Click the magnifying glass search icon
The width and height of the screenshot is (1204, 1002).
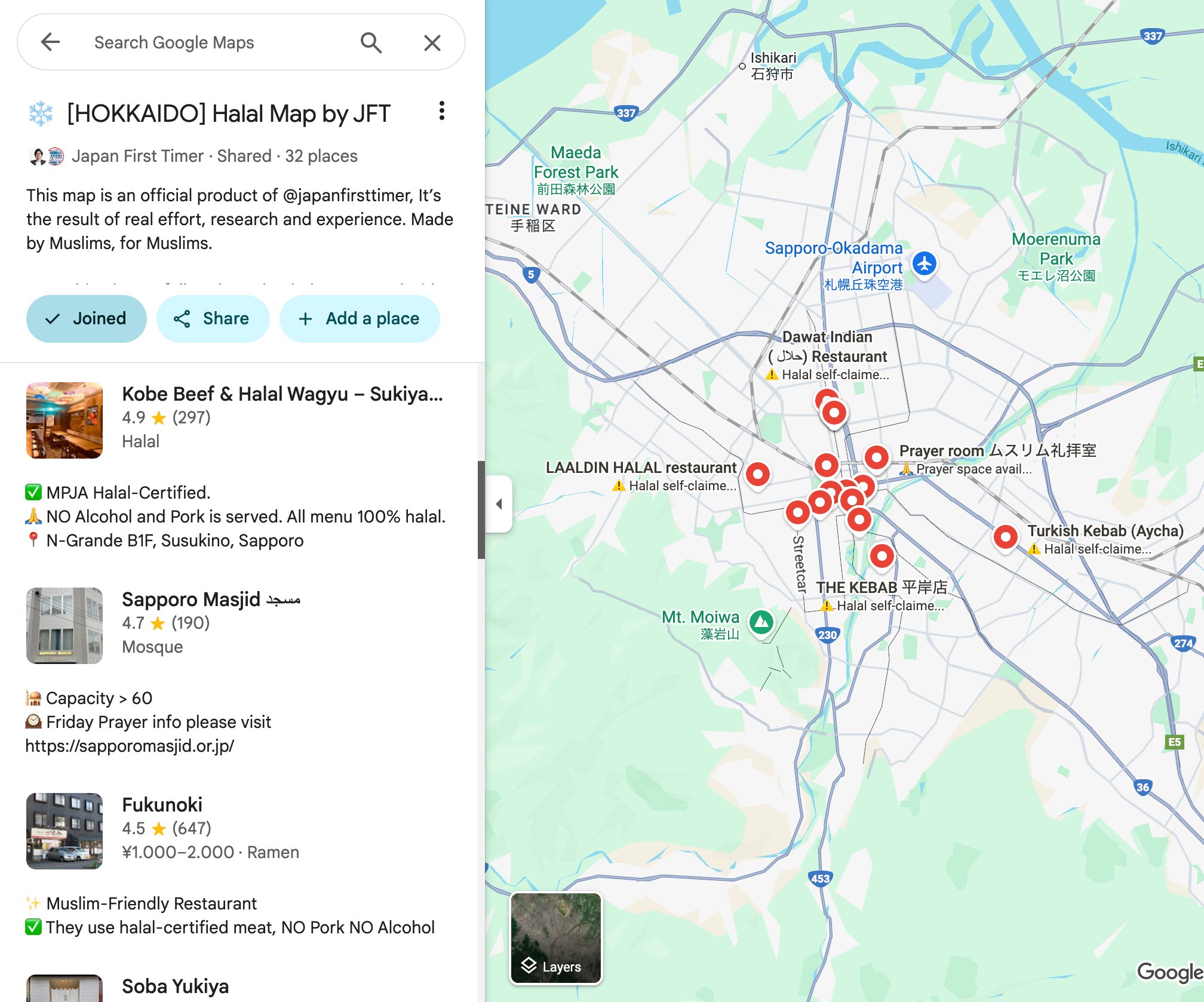[x=371, y=42]
